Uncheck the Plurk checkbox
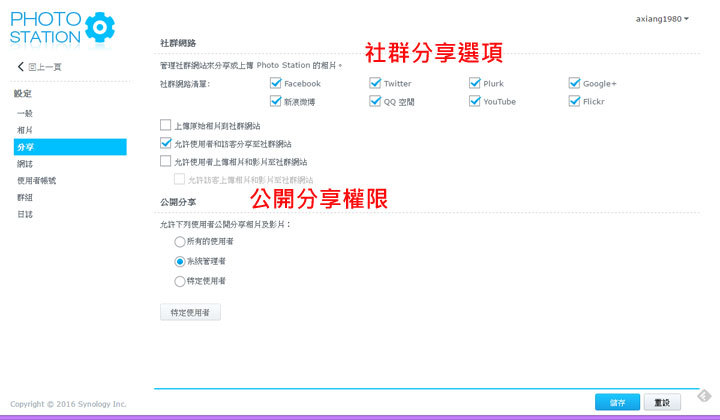This screenshot has height=420, width=720. [x=475, y=83]
